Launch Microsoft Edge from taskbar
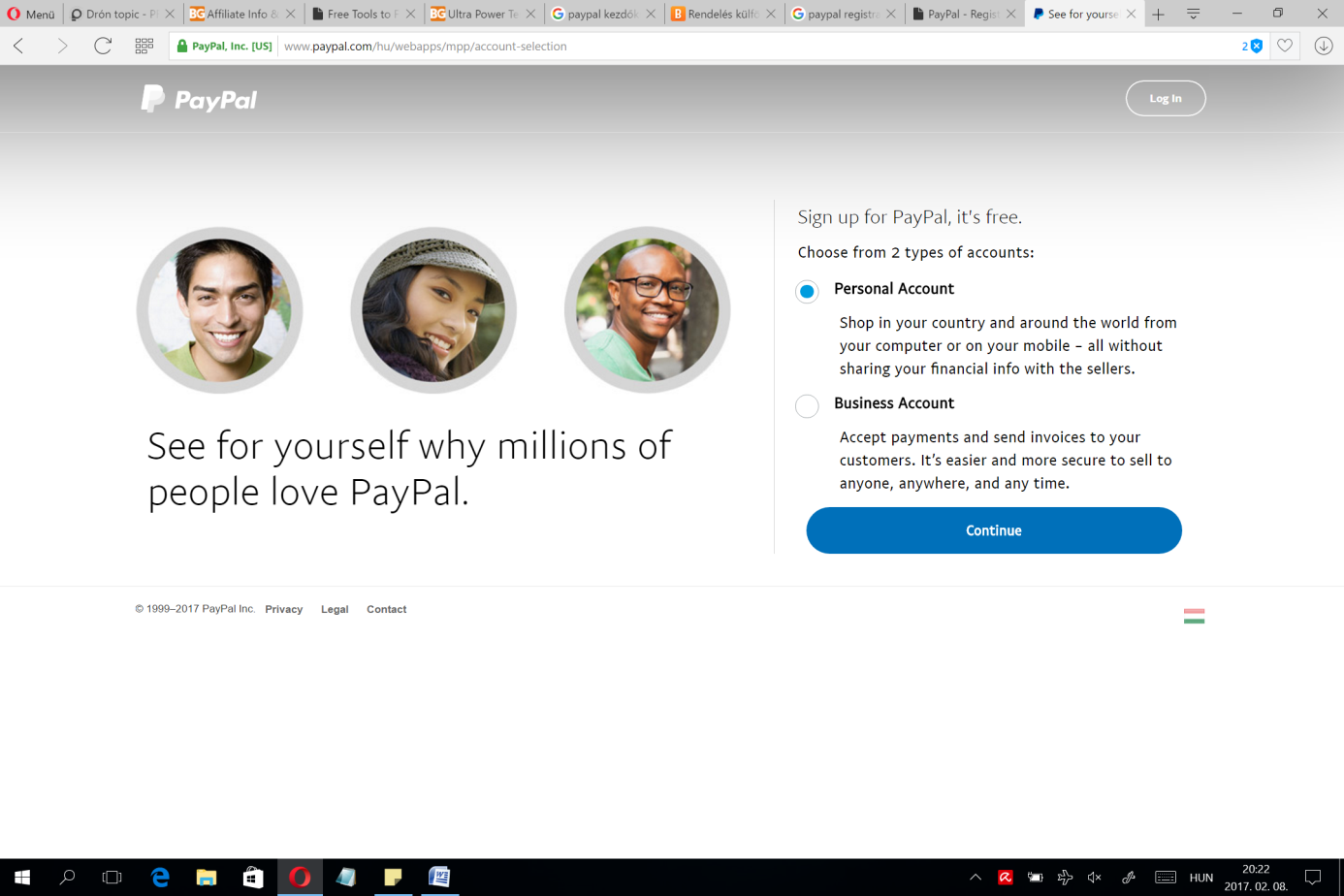Image resolution: width=1344 pixels, height=896 pixels. [160, 877]
